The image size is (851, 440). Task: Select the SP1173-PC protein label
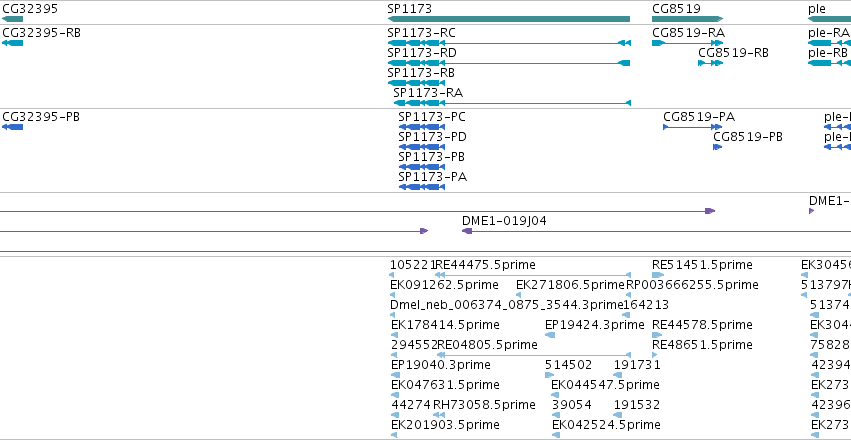point(432,117)
